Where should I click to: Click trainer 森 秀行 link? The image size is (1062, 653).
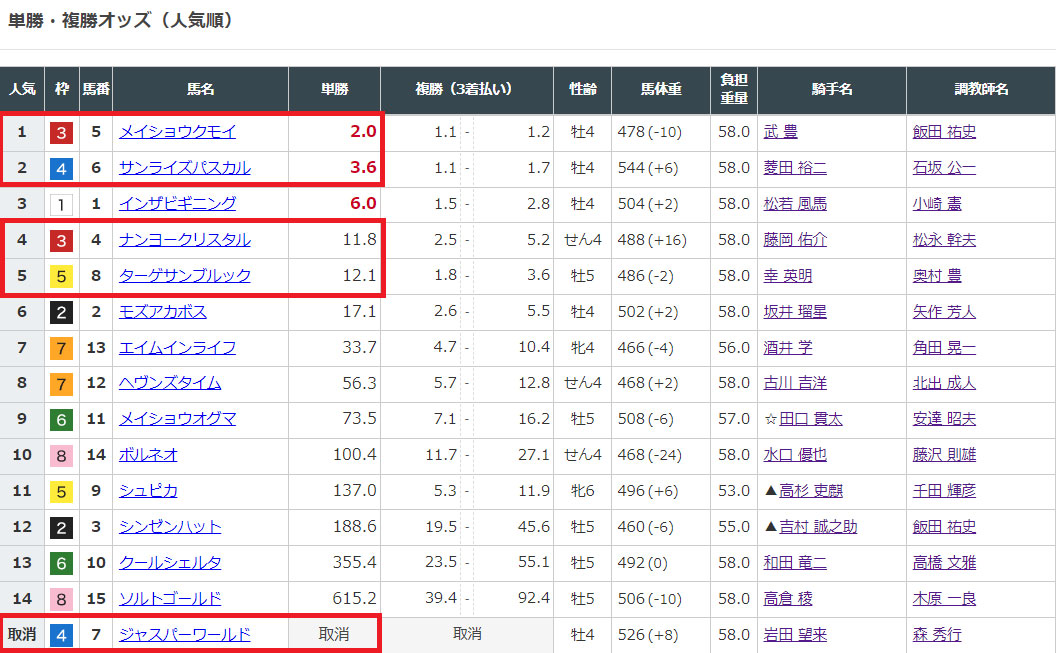click(x=937, y=635)
